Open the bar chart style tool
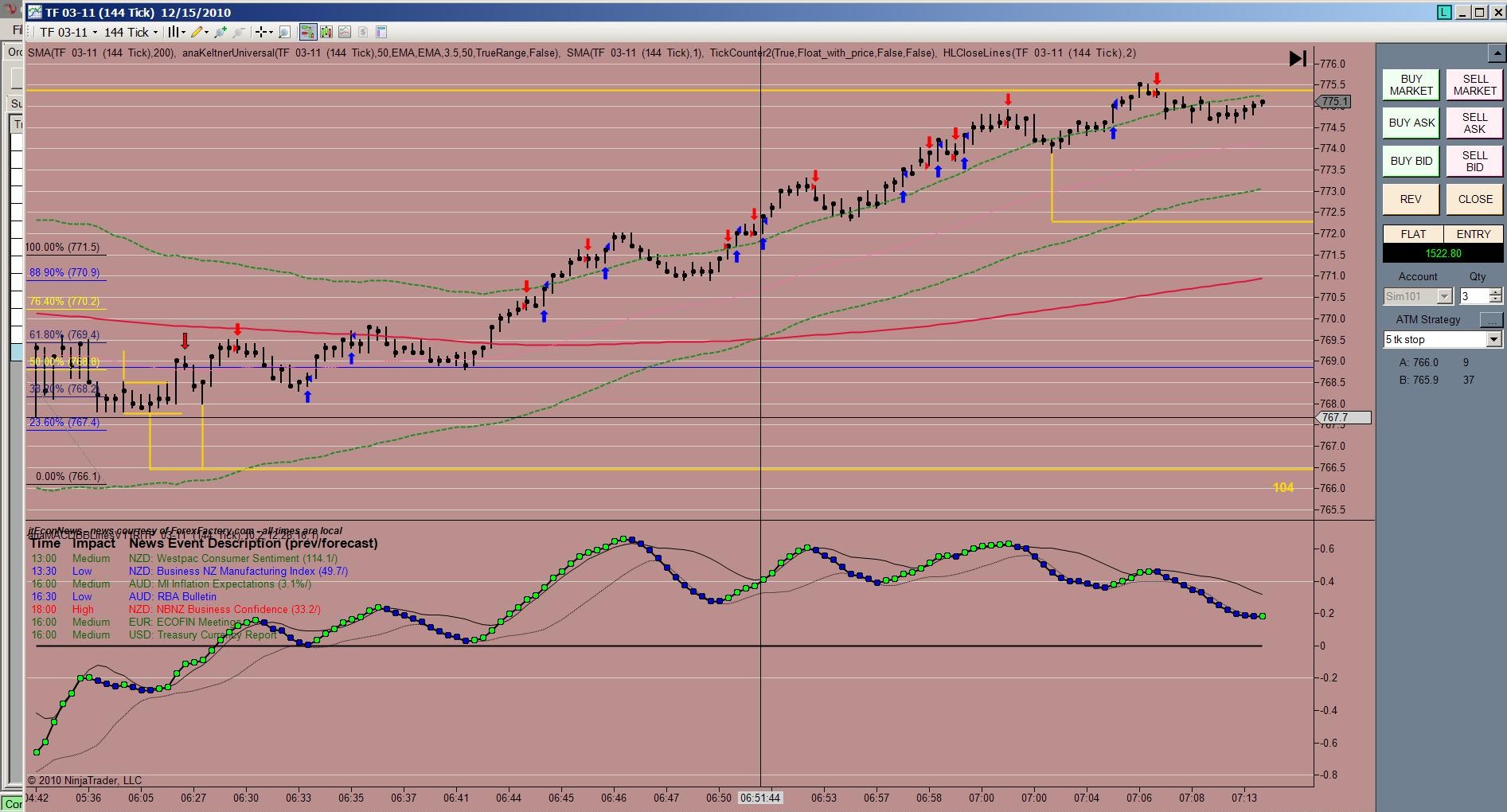 pyautogui.click(x=172, y=32)
